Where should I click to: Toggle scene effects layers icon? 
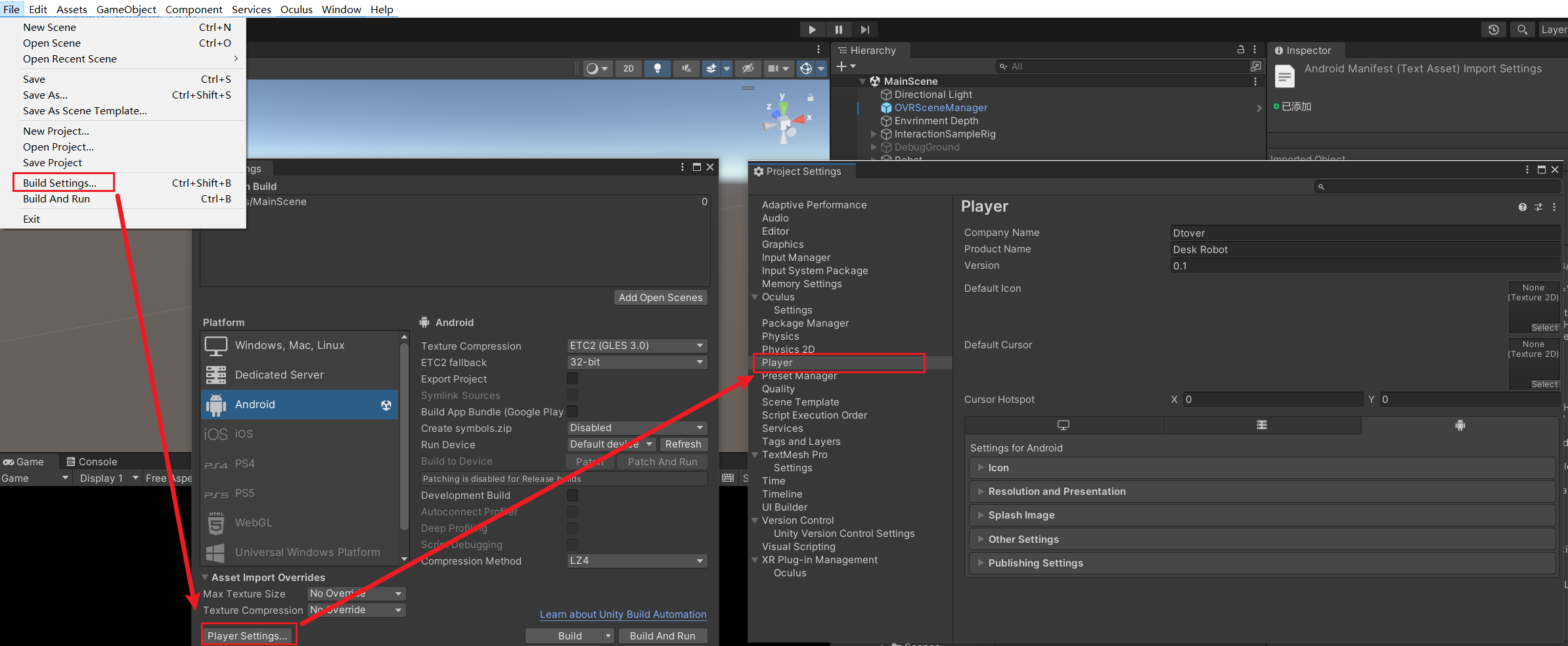point(711,68)
